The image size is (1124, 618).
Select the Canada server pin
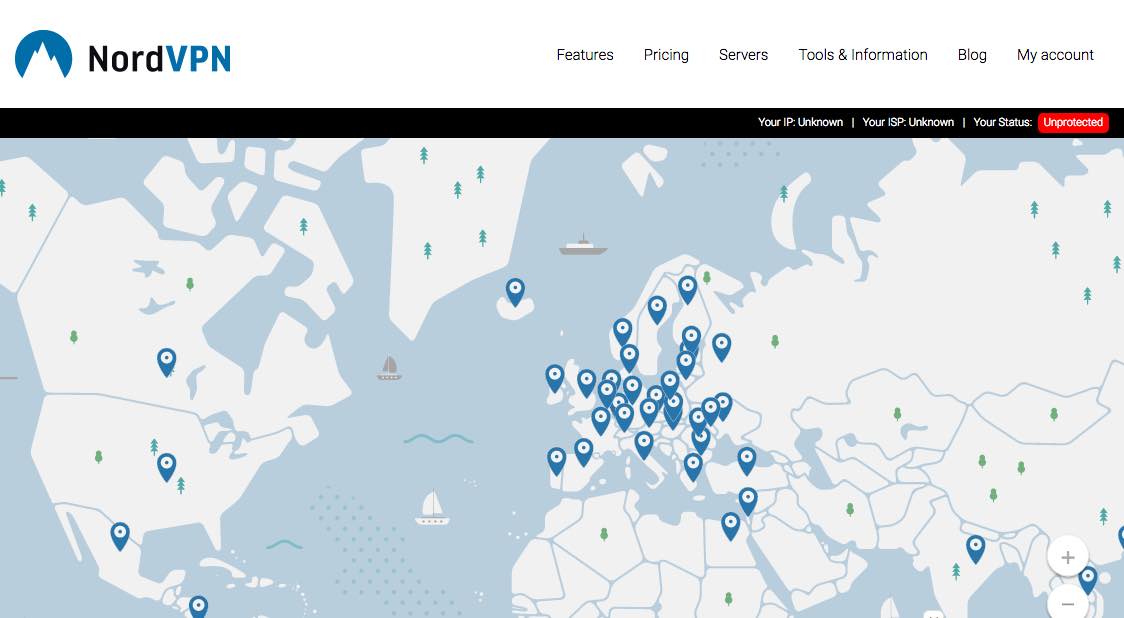pos(166,361)
